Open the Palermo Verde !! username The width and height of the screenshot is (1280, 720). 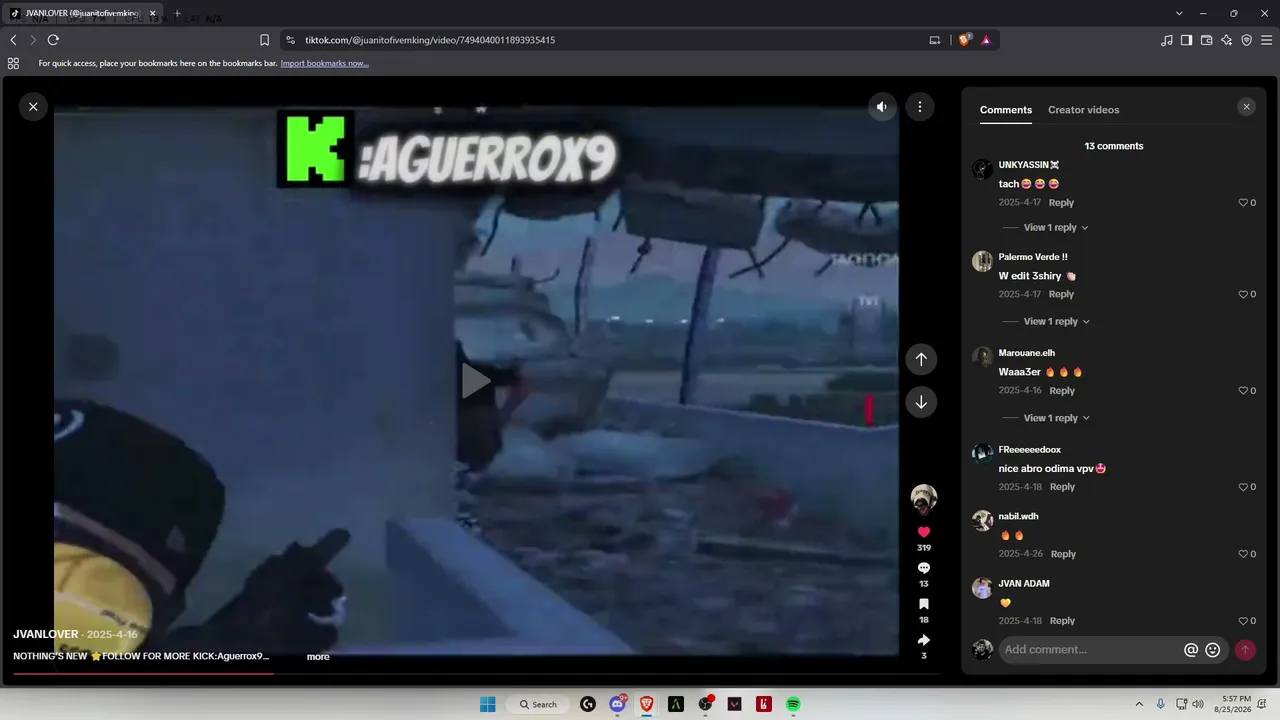coord(1033,257)
